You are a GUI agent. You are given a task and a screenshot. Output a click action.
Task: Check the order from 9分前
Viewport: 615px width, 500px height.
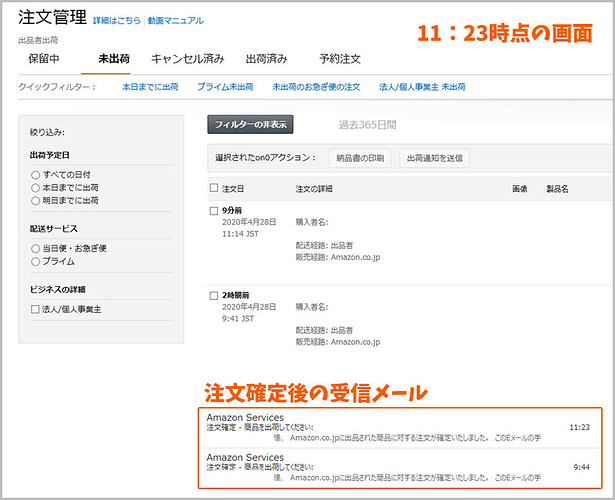214,211
